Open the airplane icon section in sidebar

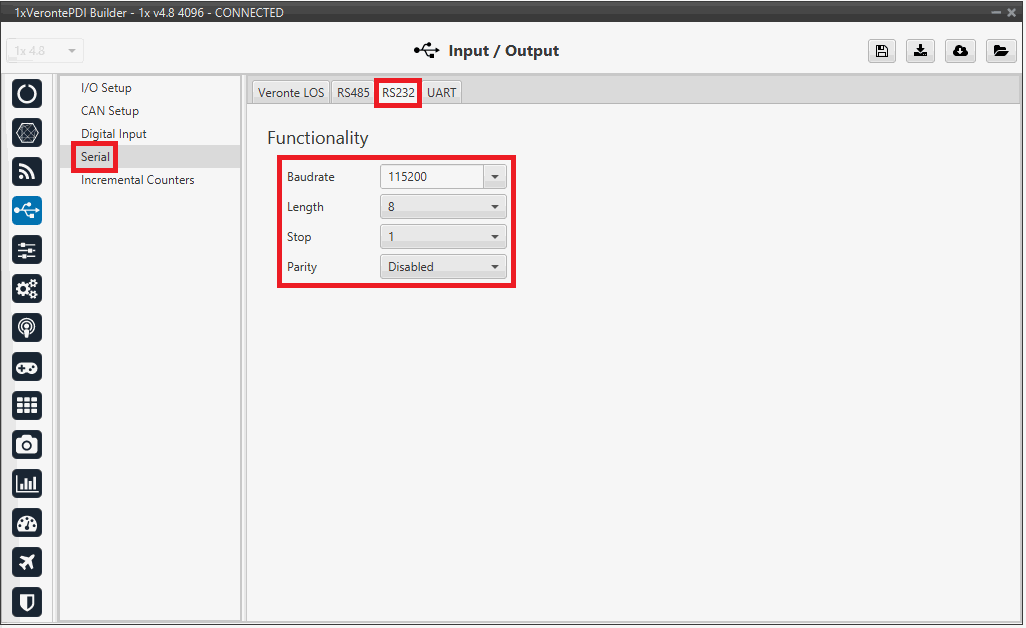(27, 562)
